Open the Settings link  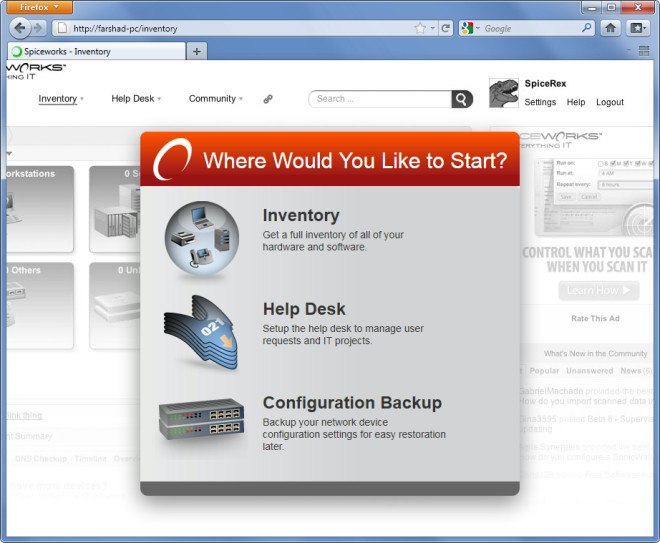[540, 102]
